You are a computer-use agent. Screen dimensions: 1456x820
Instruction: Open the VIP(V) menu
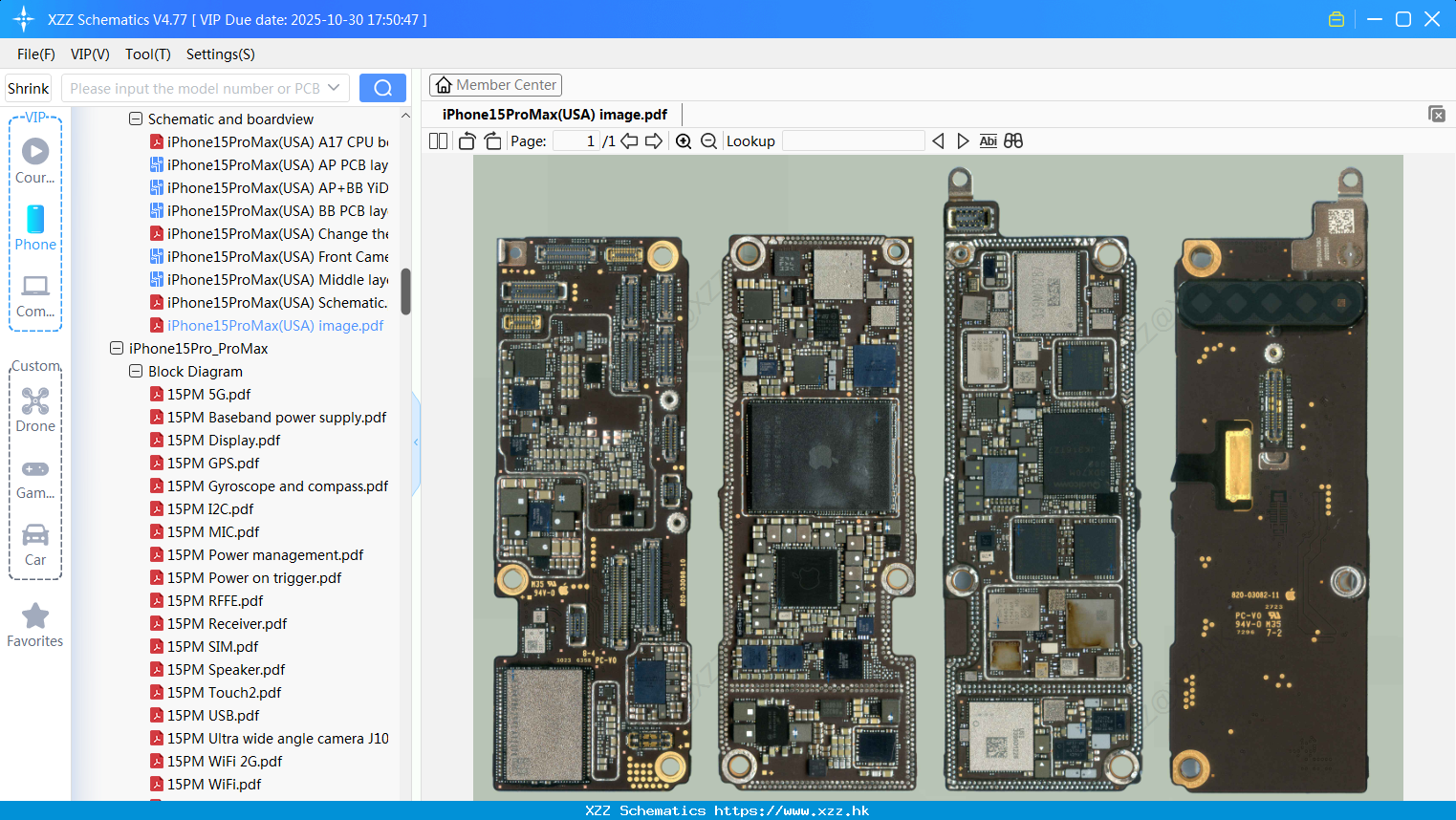(90, 54)
